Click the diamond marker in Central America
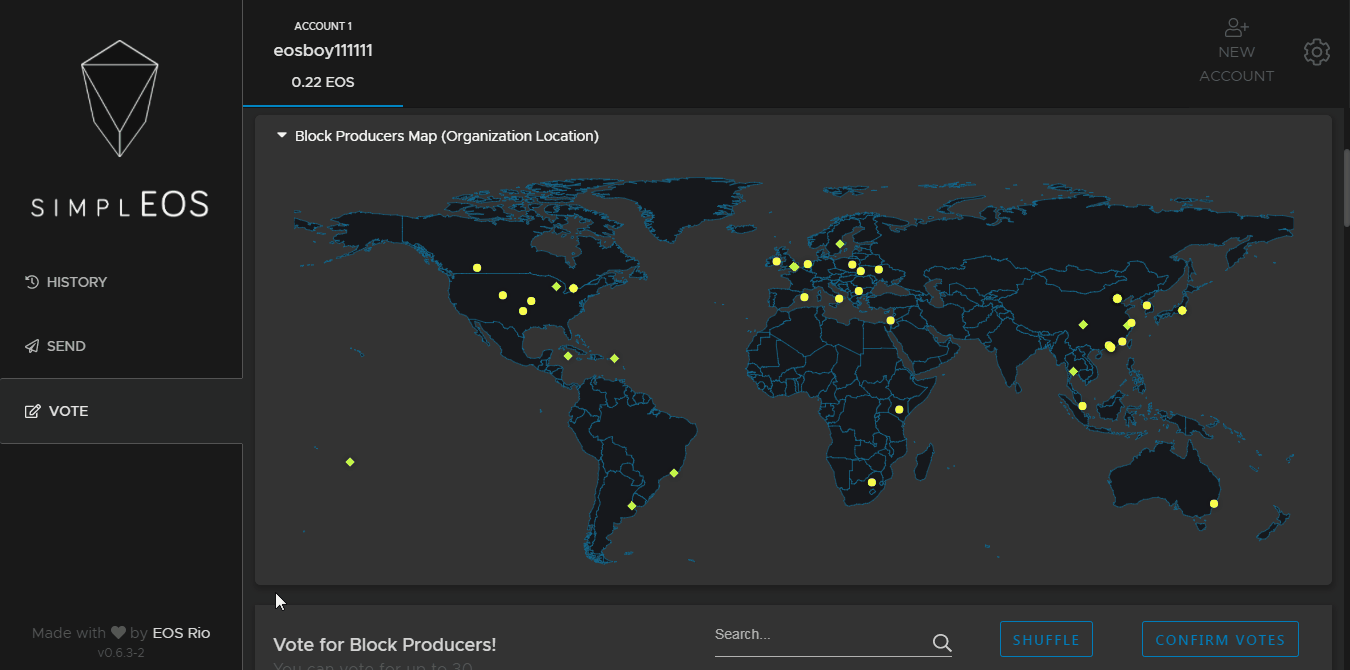1350x670 pixels. tap(568, 356)
